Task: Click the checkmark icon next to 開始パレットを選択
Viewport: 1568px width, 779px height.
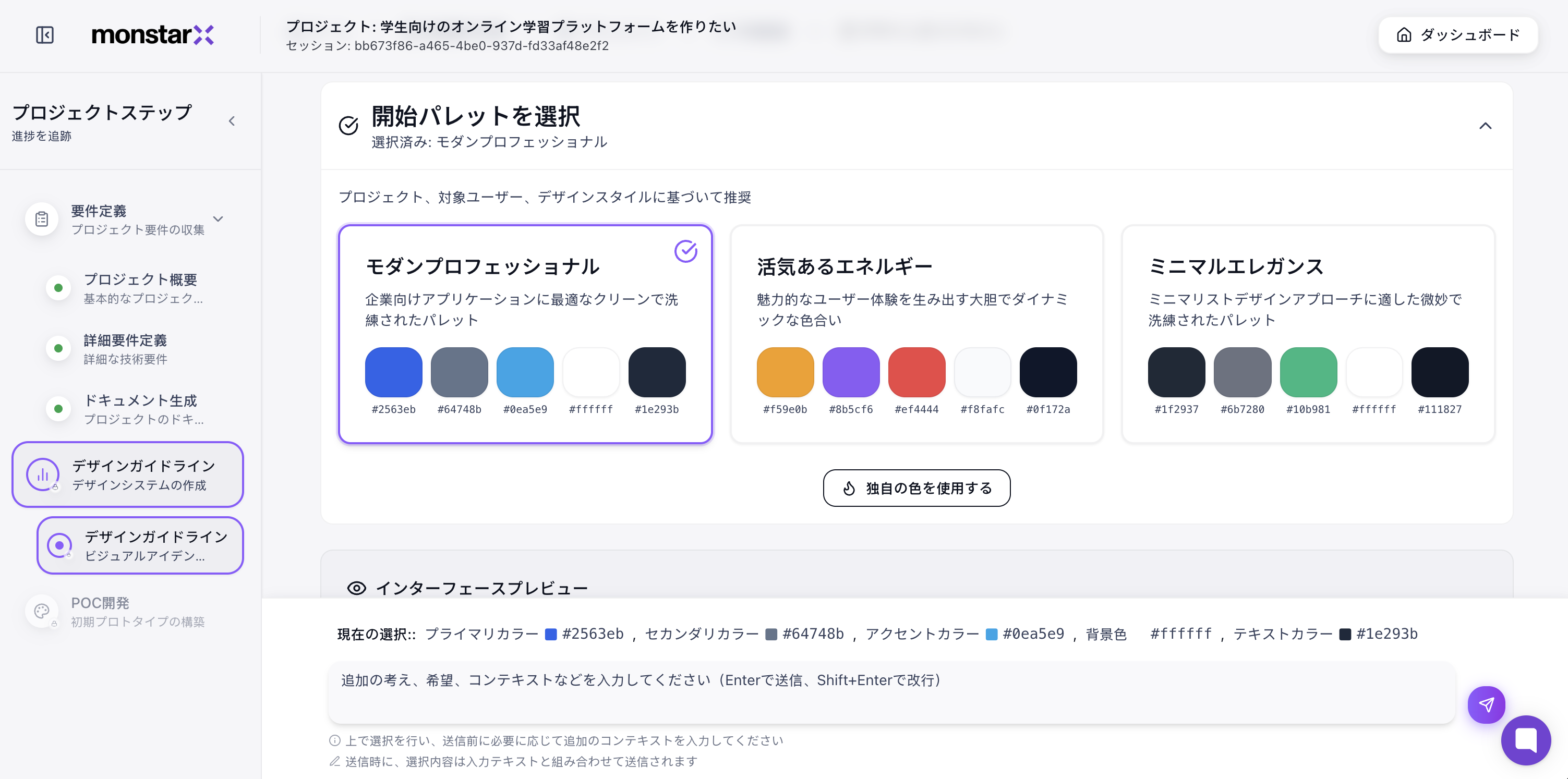Action: [x=347, y=126]
